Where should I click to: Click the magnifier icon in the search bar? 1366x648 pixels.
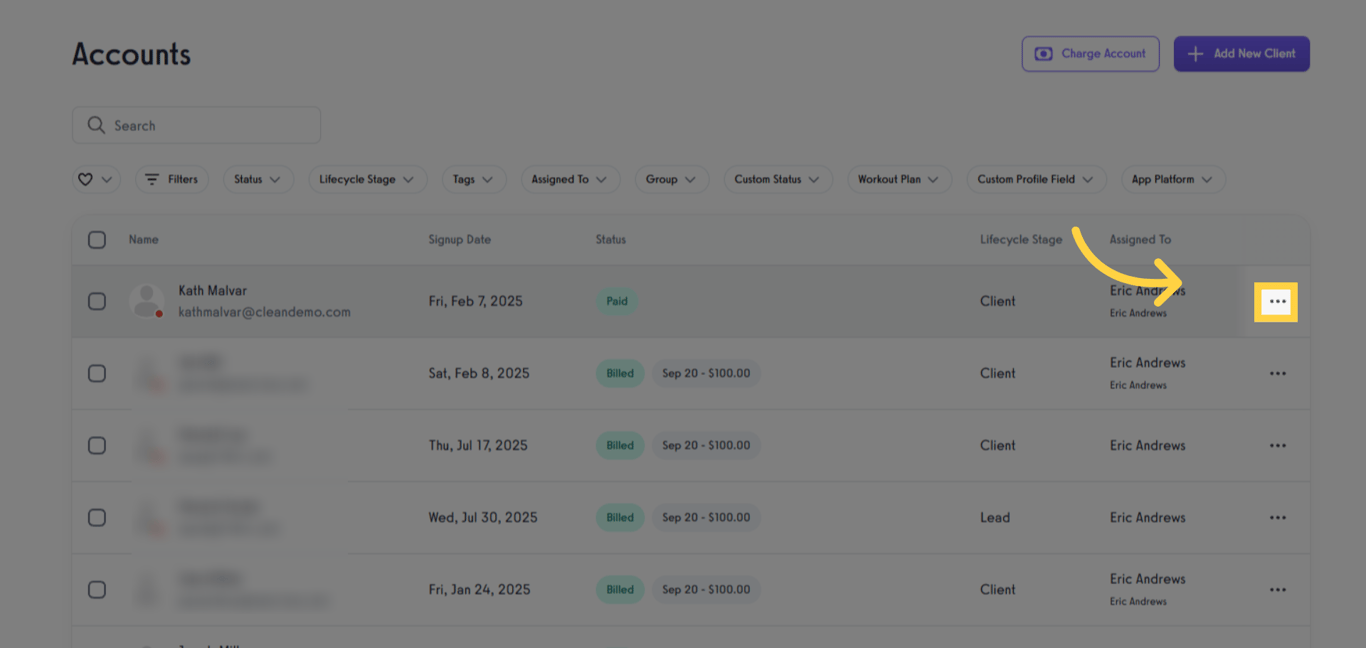[x=96, y=125]
